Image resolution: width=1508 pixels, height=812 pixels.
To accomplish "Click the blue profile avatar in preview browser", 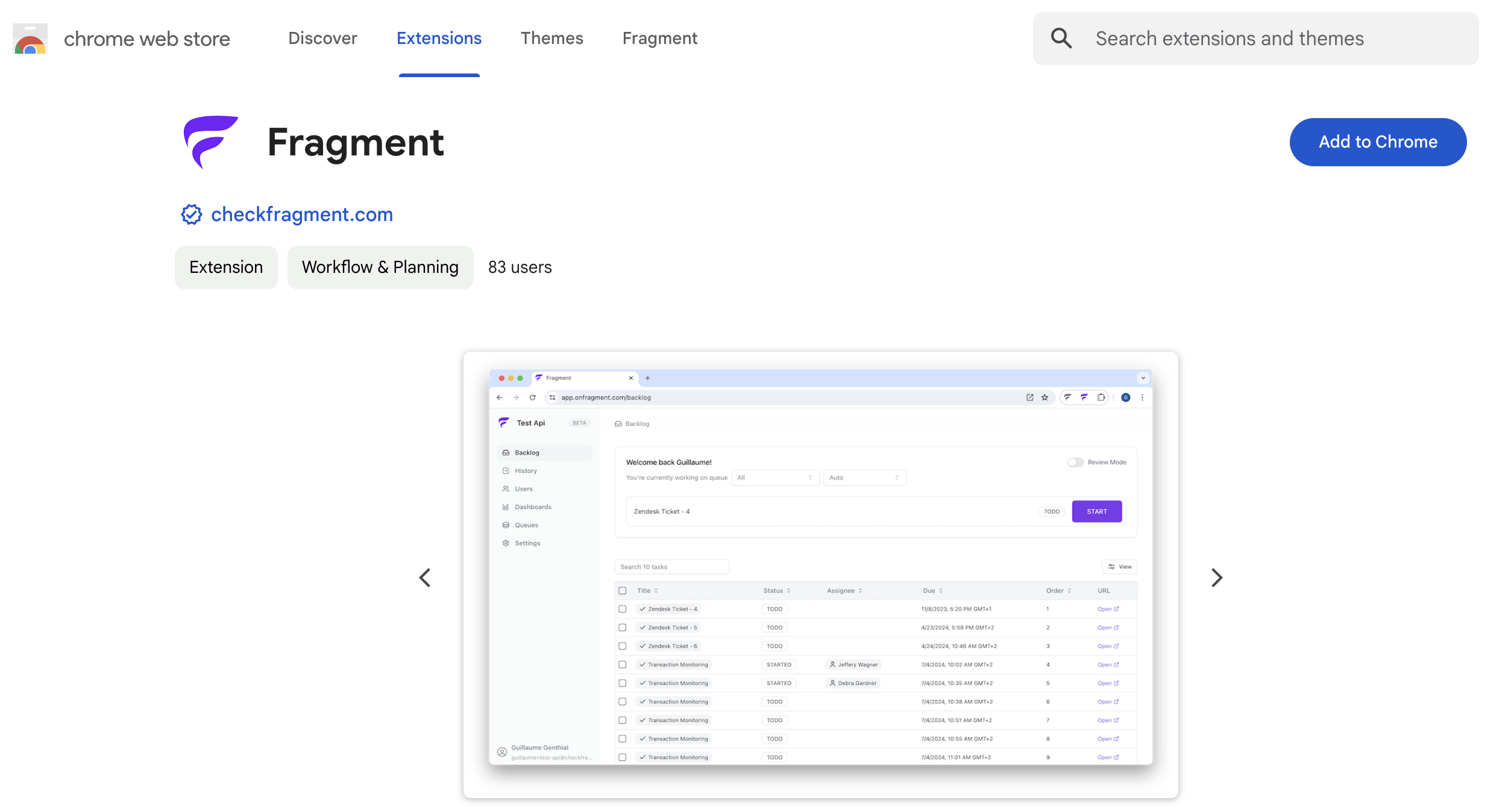I will 1125,398.
